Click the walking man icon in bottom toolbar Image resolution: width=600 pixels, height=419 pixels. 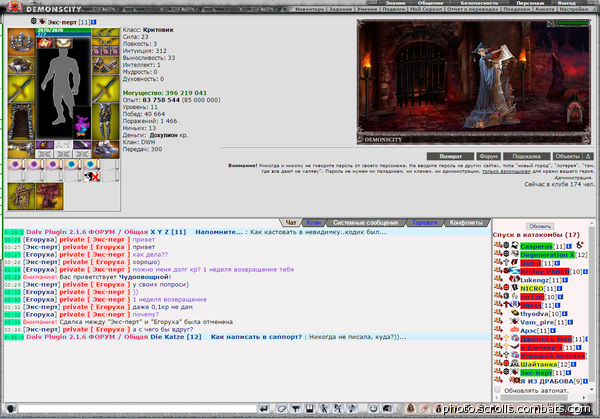click(324, 409)
